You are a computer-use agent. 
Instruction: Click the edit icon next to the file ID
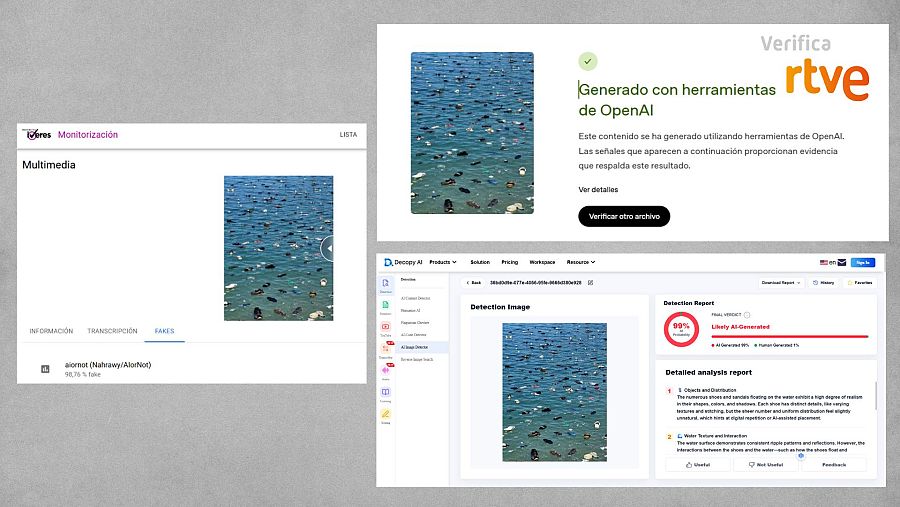click(590, 282)
